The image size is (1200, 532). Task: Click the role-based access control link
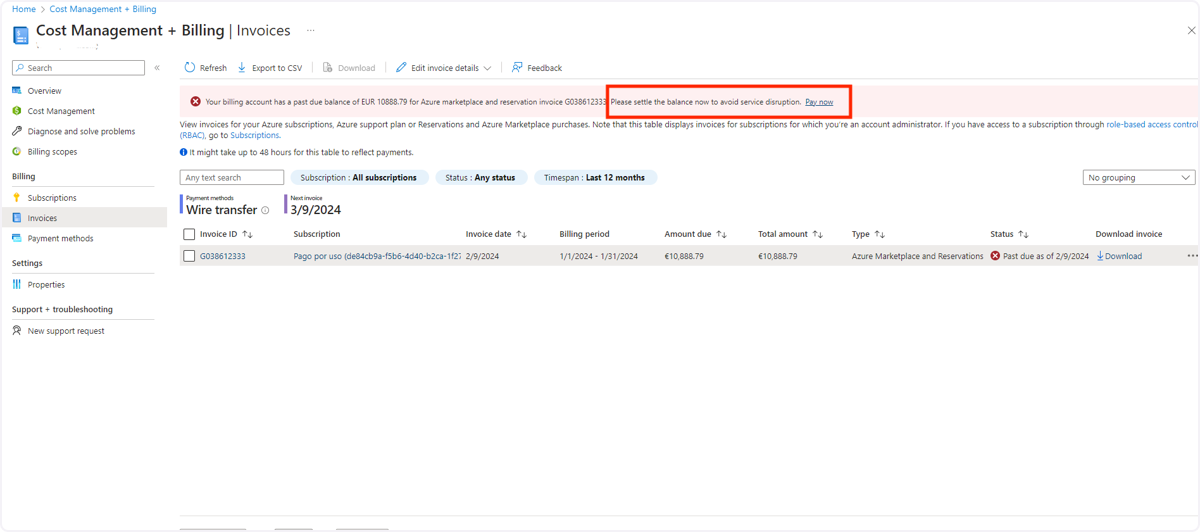[x=1152, y=125]
